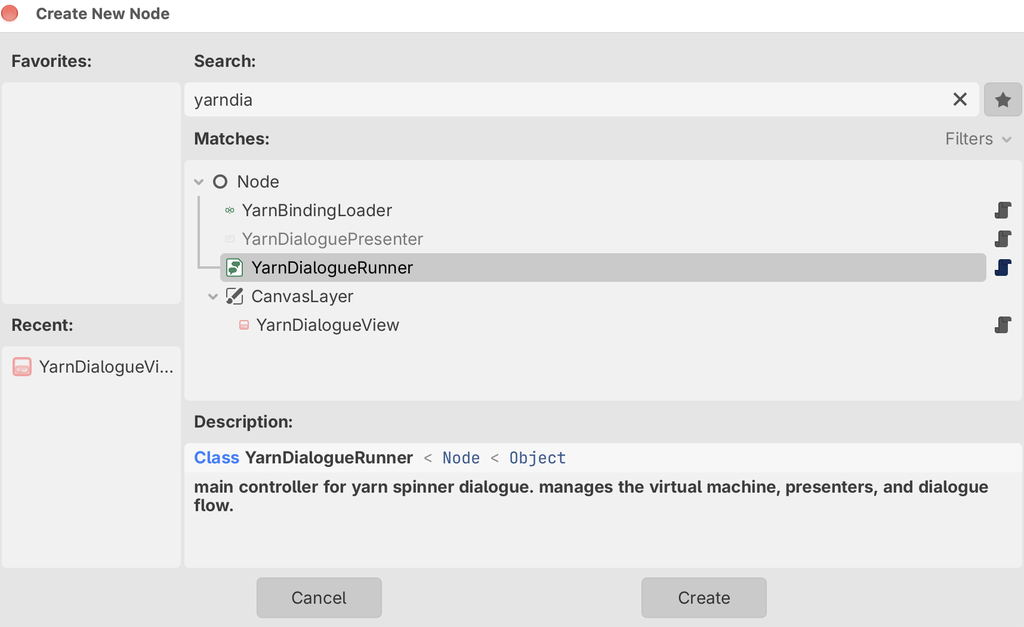This screenshot has width=1024, height=627.
Task: Select the greyed YarnDialoguePresenter entry
Action: pyautogui.click(x=332, y=239)
